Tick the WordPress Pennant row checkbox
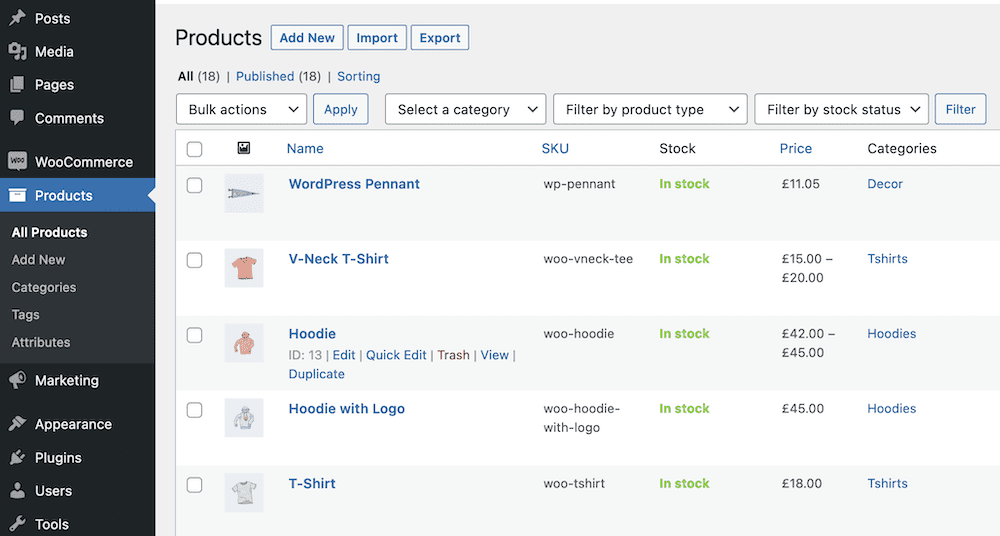Image resolution: width=1000 pixels, height=536 pixels. click(x=195, y=185)
